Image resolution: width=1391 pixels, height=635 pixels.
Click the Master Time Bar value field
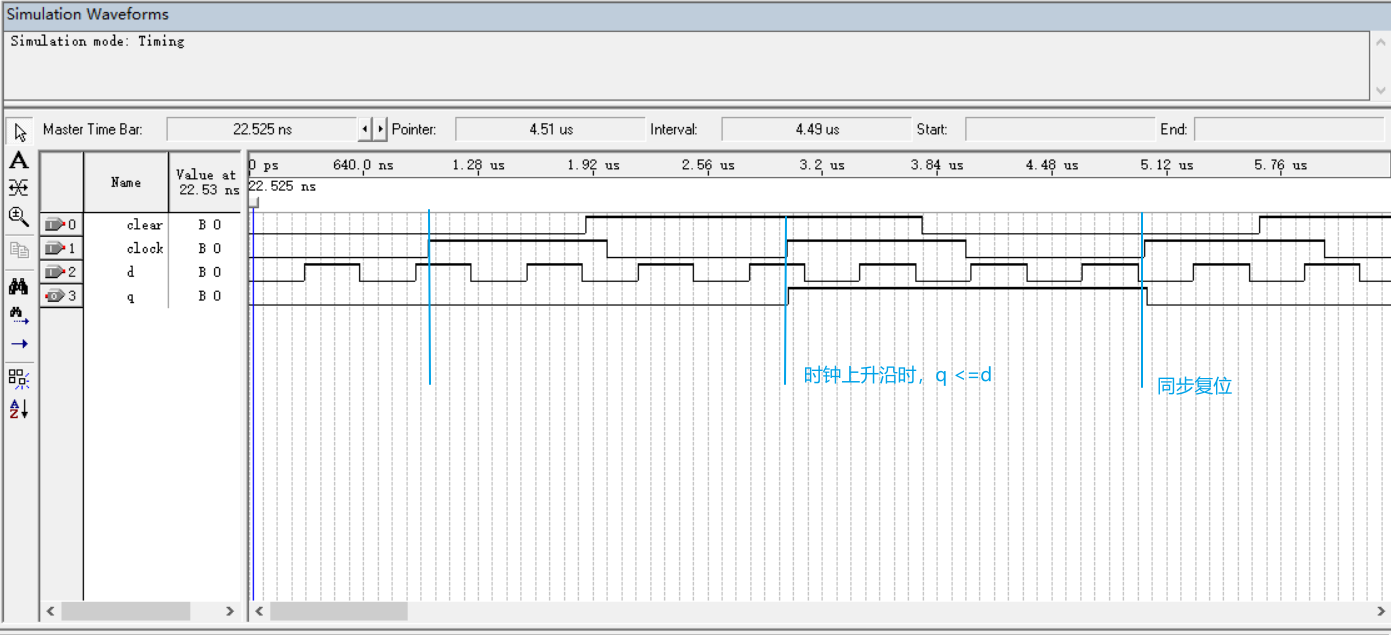(262, 129)
